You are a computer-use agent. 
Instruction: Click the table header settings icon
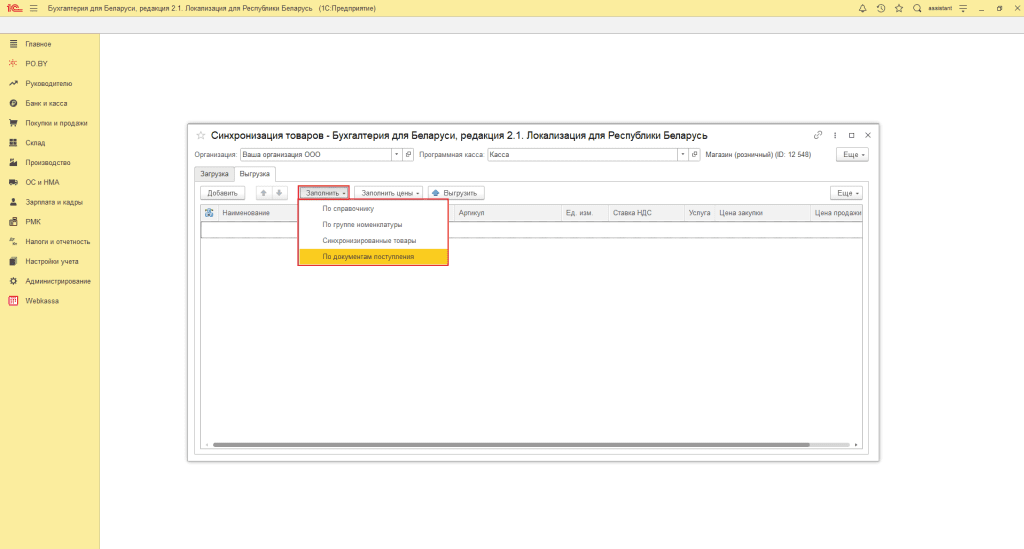pyautogui.click(x=209, y=213)
